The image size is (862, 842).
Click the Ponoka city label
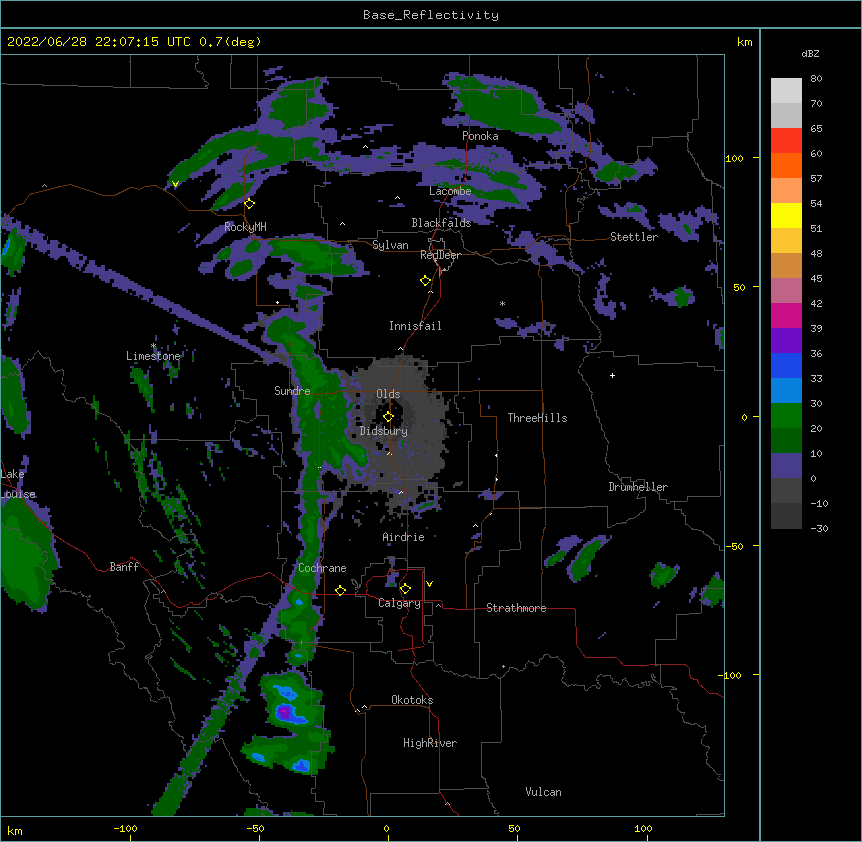(x=480, y=136)
